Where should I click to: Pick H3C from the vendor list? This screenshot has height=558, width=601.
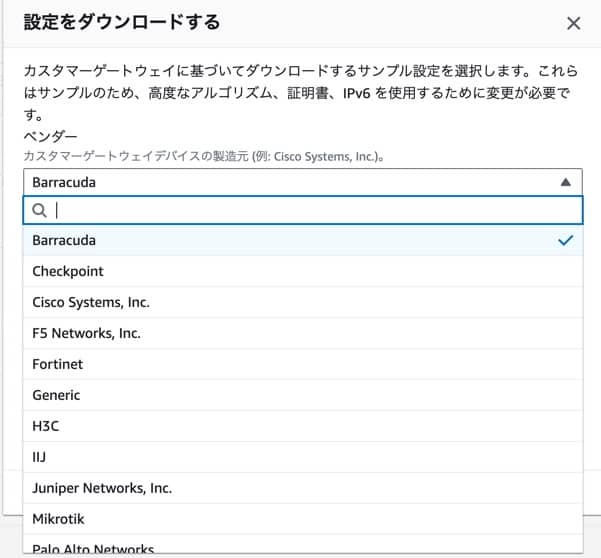tap(303, 426)
